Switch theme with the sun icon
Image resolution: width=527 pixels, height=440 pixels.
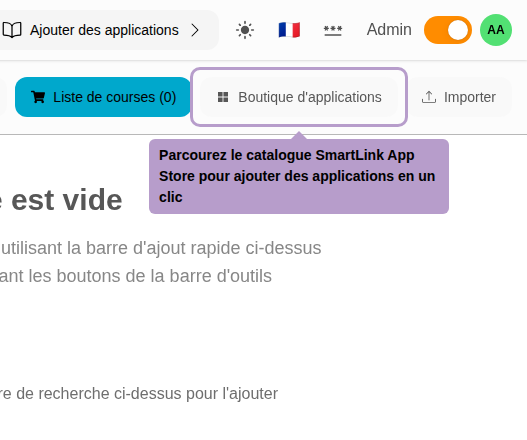coord(245,30)
